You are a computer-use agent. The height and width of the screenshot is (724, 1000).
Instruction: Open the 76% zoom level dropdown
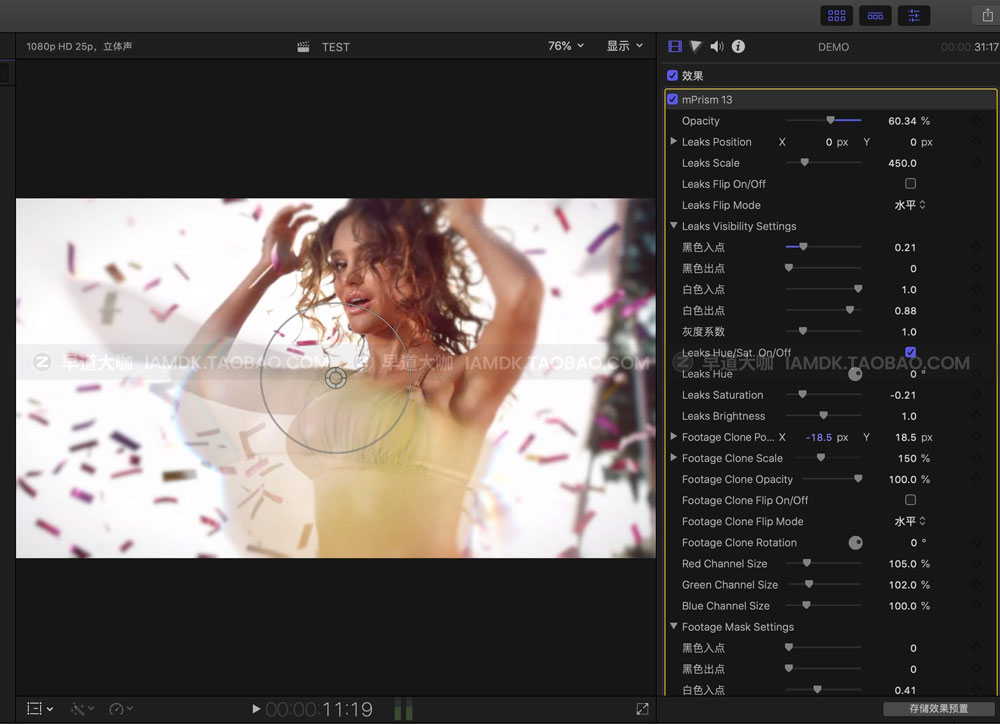point(565,46)
